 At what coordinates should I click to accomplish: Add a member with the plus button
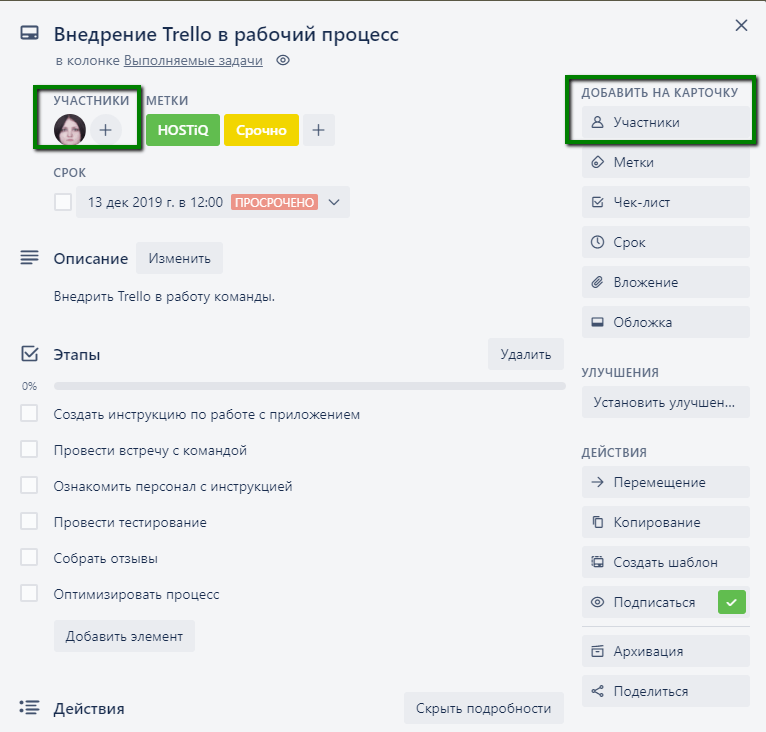click(106, 130)
